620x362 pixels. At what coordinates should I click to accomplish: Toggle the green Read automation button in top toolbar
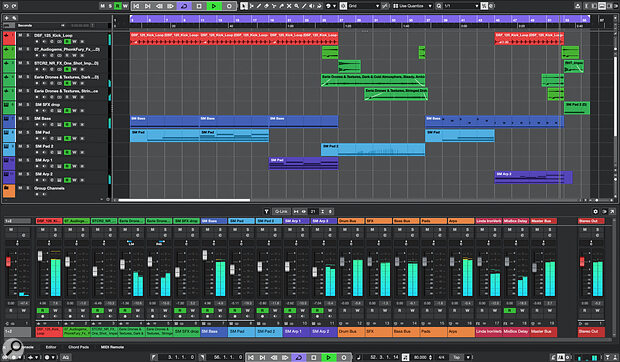117,6
